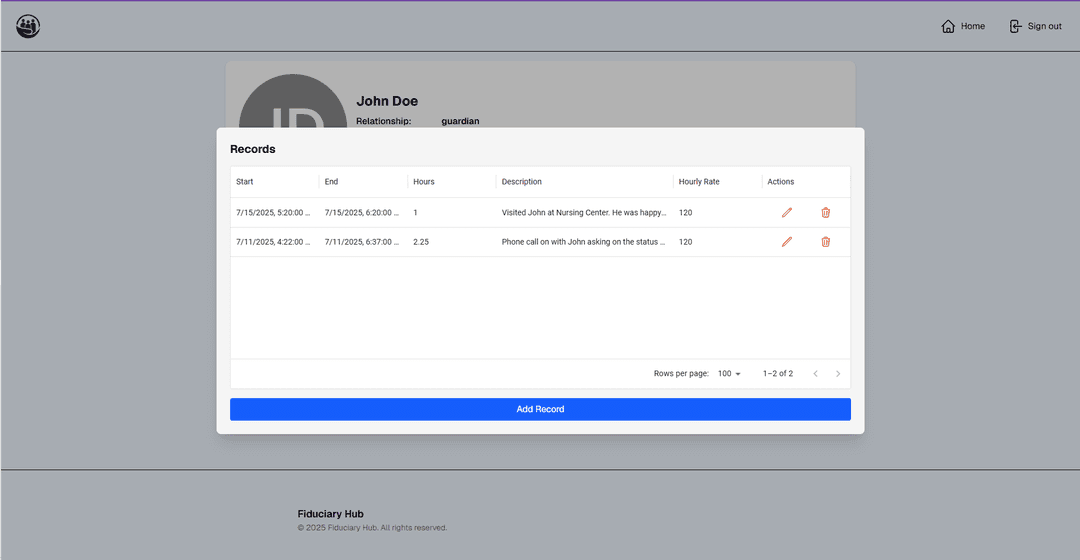Click the JD avatar circle

[x=293, y=101]
